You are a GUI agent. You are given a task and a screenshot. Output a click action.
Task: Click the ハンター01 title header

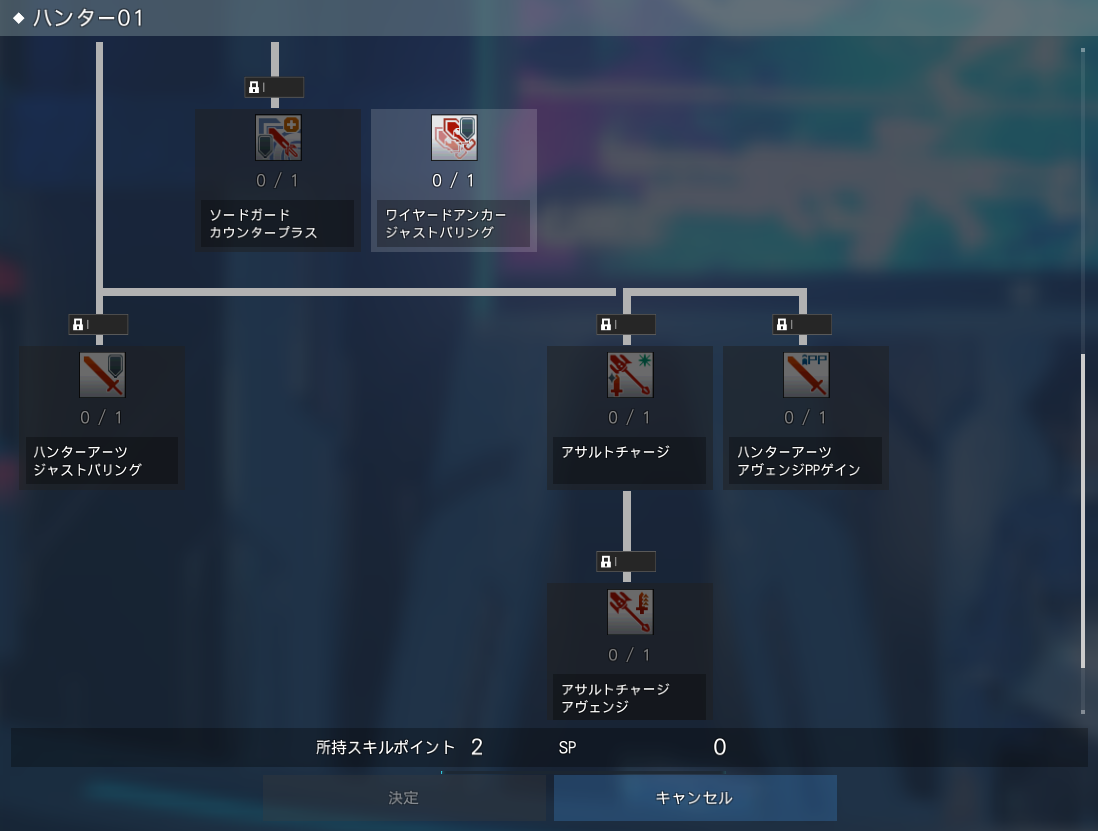click(88, 18)
